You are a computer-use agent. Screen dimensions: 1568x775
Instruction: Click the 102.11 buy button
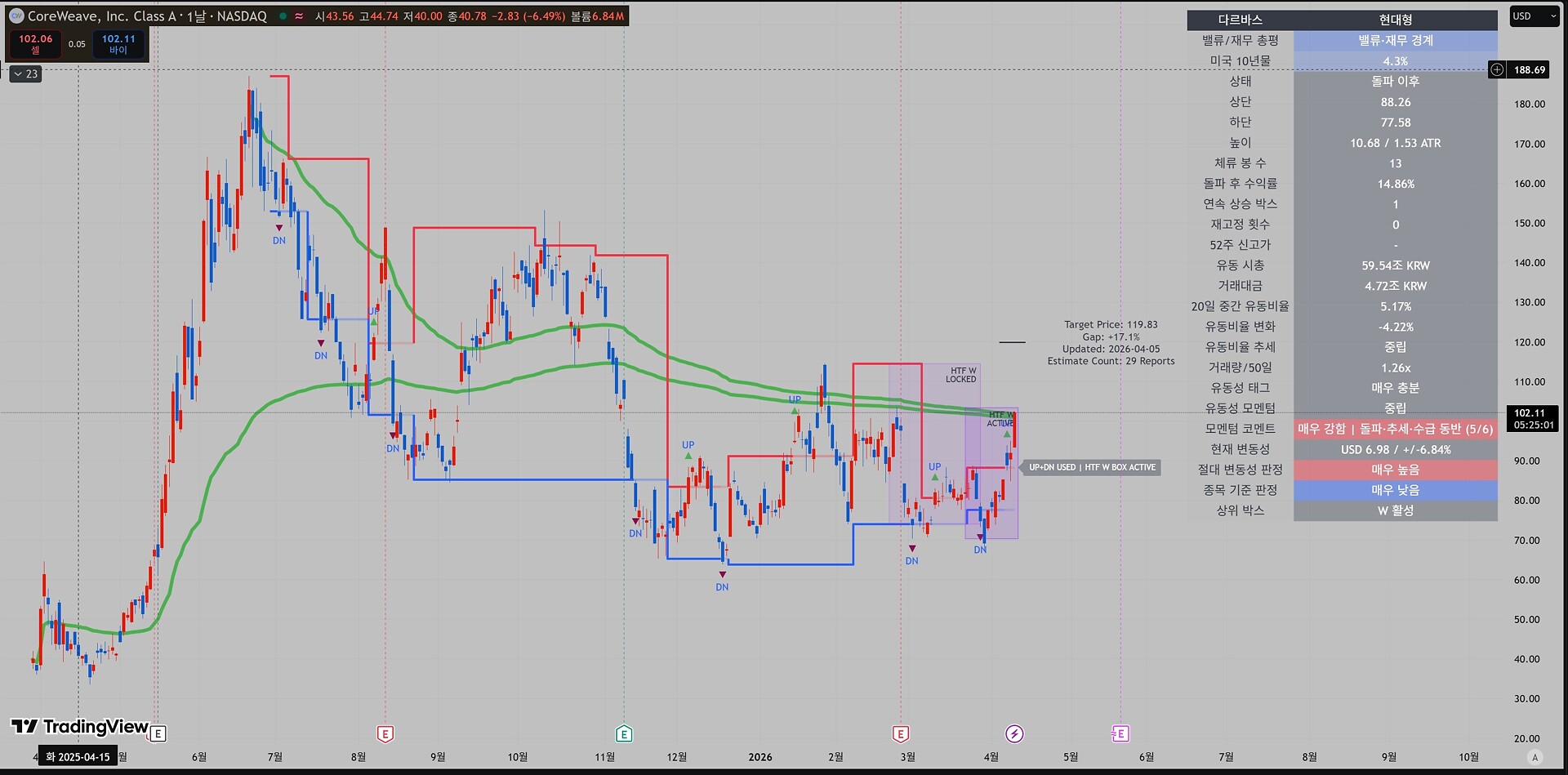[118, 44]
